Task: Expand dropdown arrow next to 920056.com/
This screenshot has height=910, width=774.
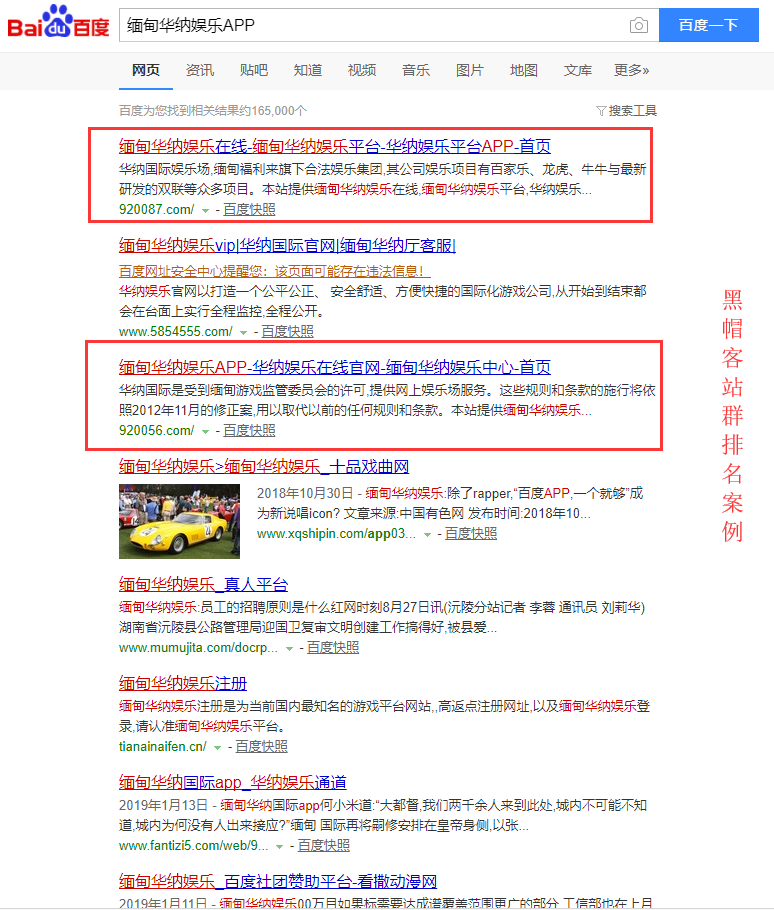Action: tap(205, 431)
